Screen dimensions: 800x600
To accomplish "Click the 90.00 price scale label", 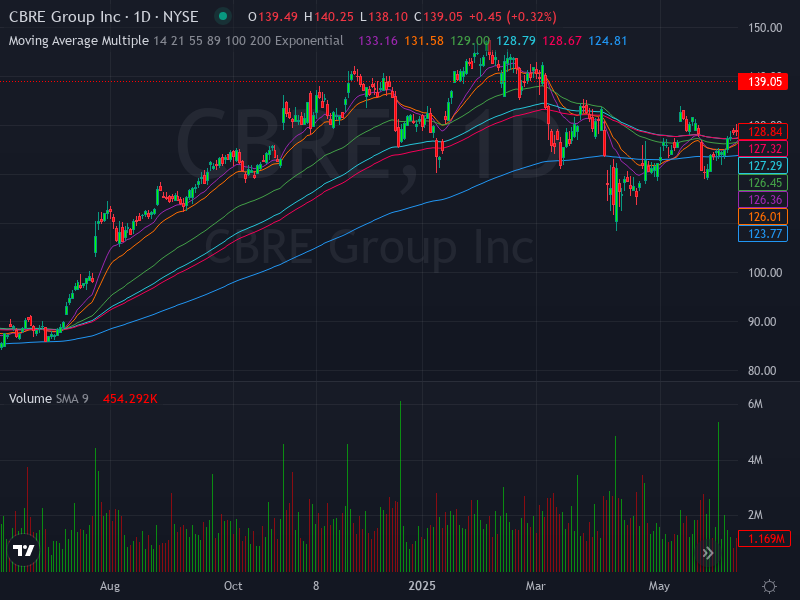I will point(762,321).
